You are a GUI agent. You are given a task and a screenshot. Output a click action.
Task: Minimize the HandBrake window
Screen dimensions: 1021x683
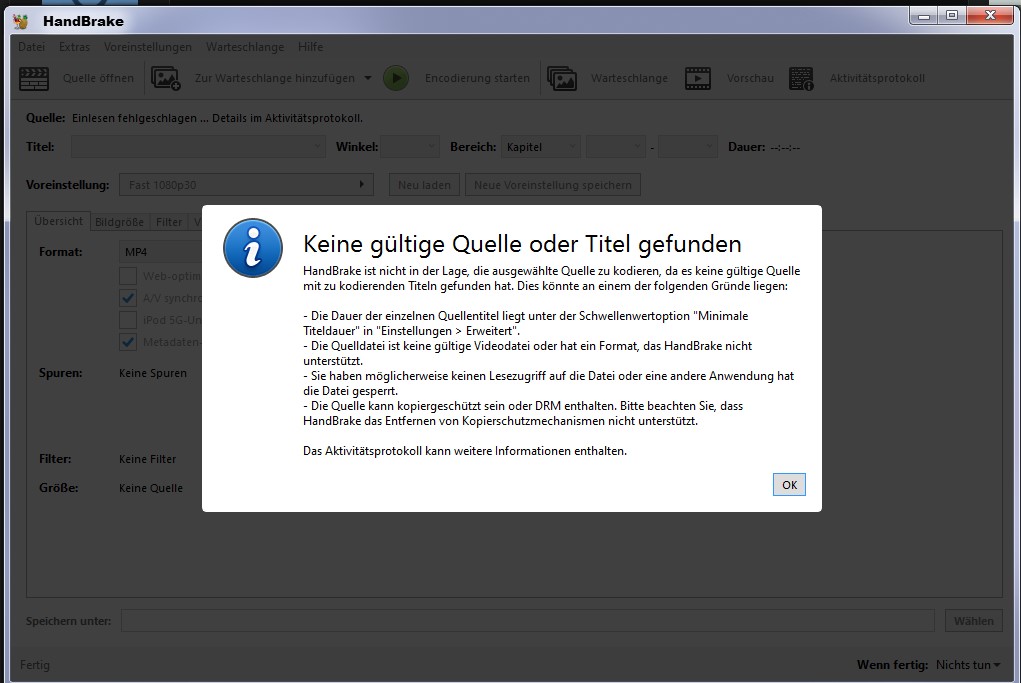click(923, 16)
